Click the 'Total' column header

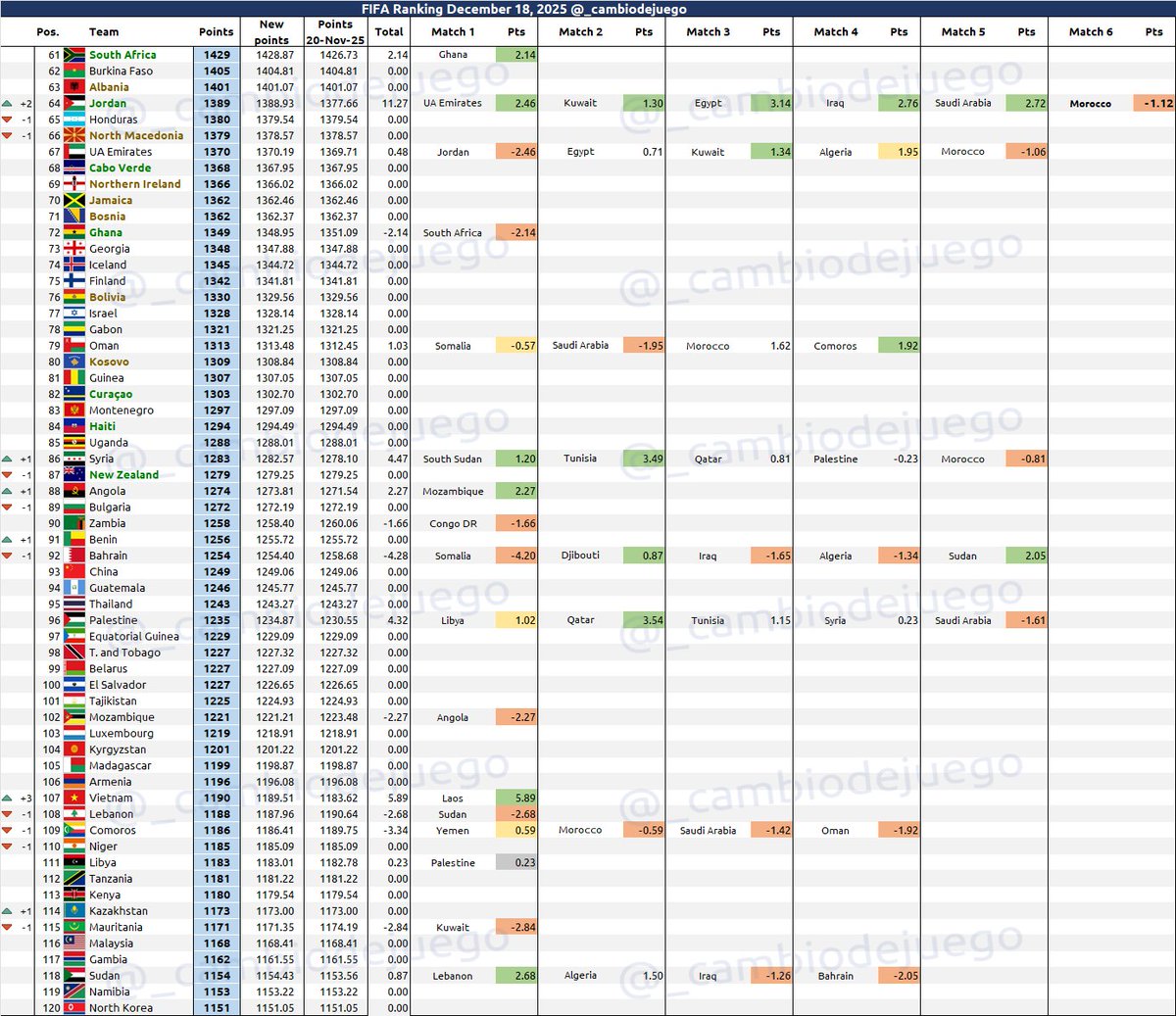(x=389, y=31)
